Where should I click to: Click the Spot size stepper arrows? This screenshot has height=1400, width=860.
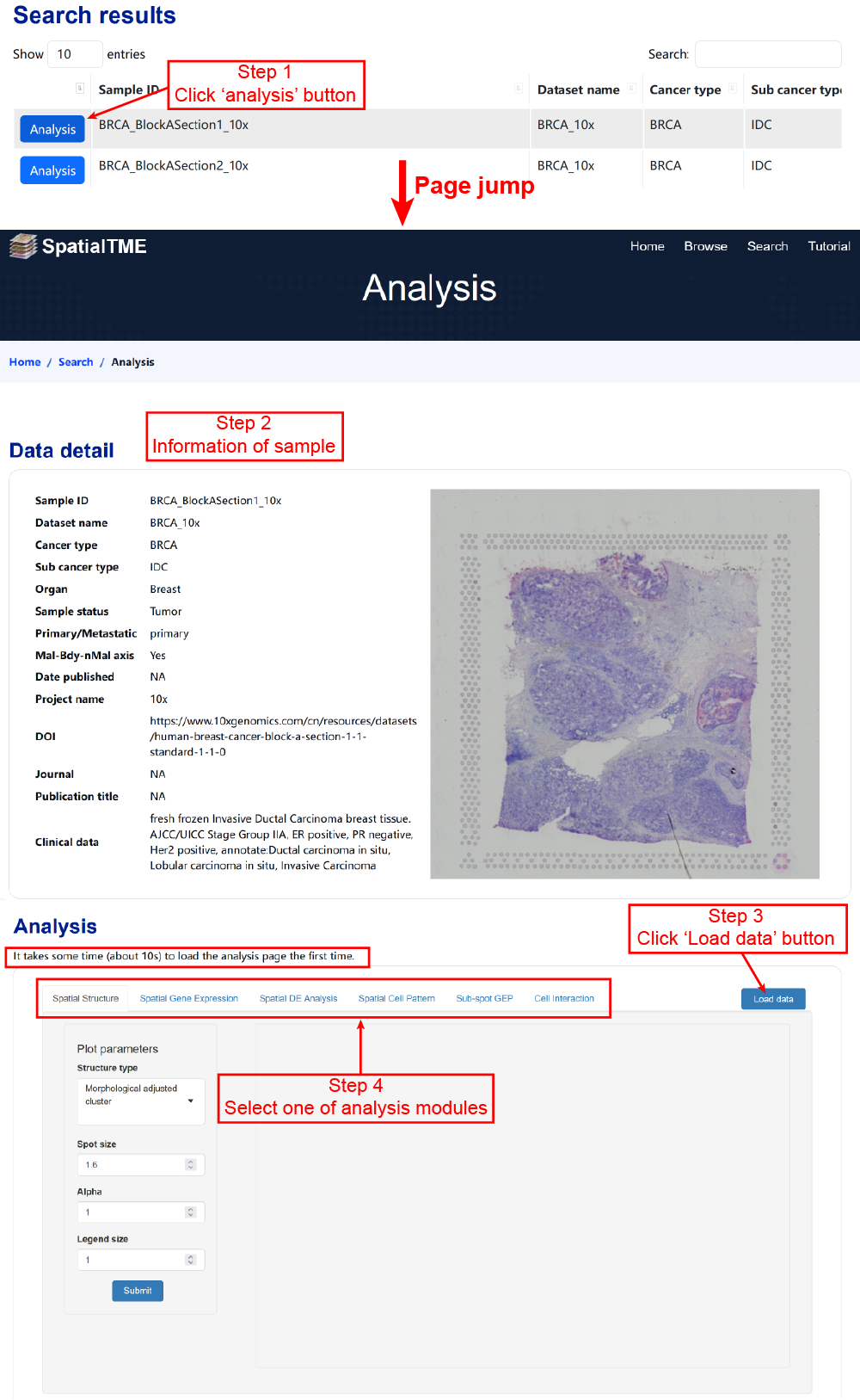click(191, 1165)
